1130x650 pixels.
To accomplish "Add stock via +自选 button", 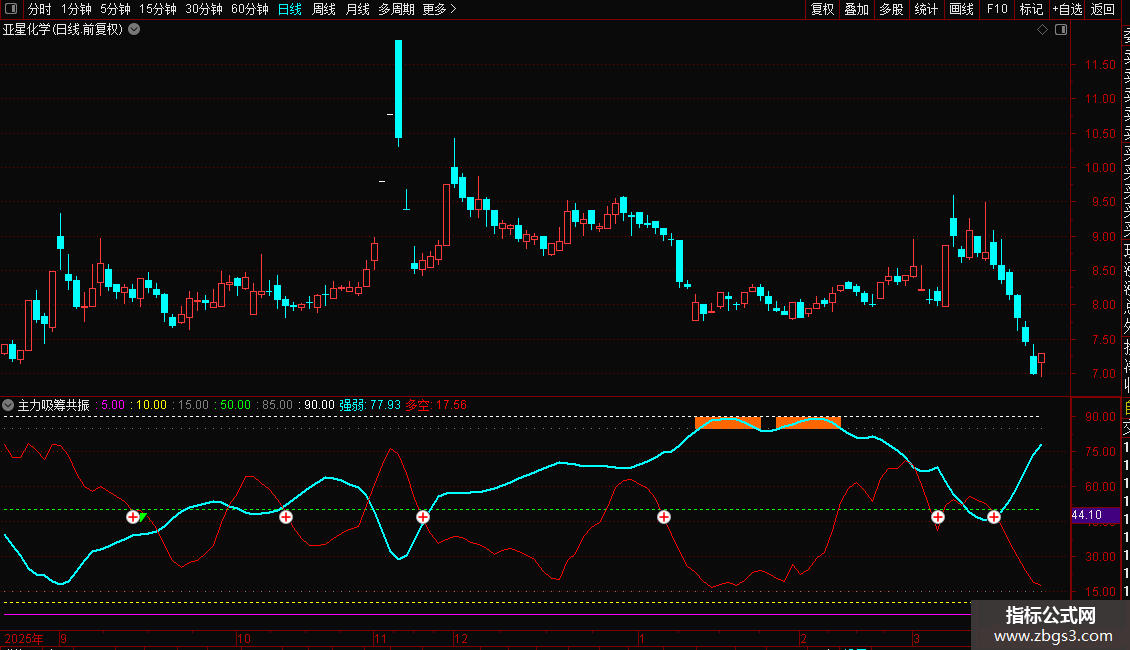I will 1067,9.
